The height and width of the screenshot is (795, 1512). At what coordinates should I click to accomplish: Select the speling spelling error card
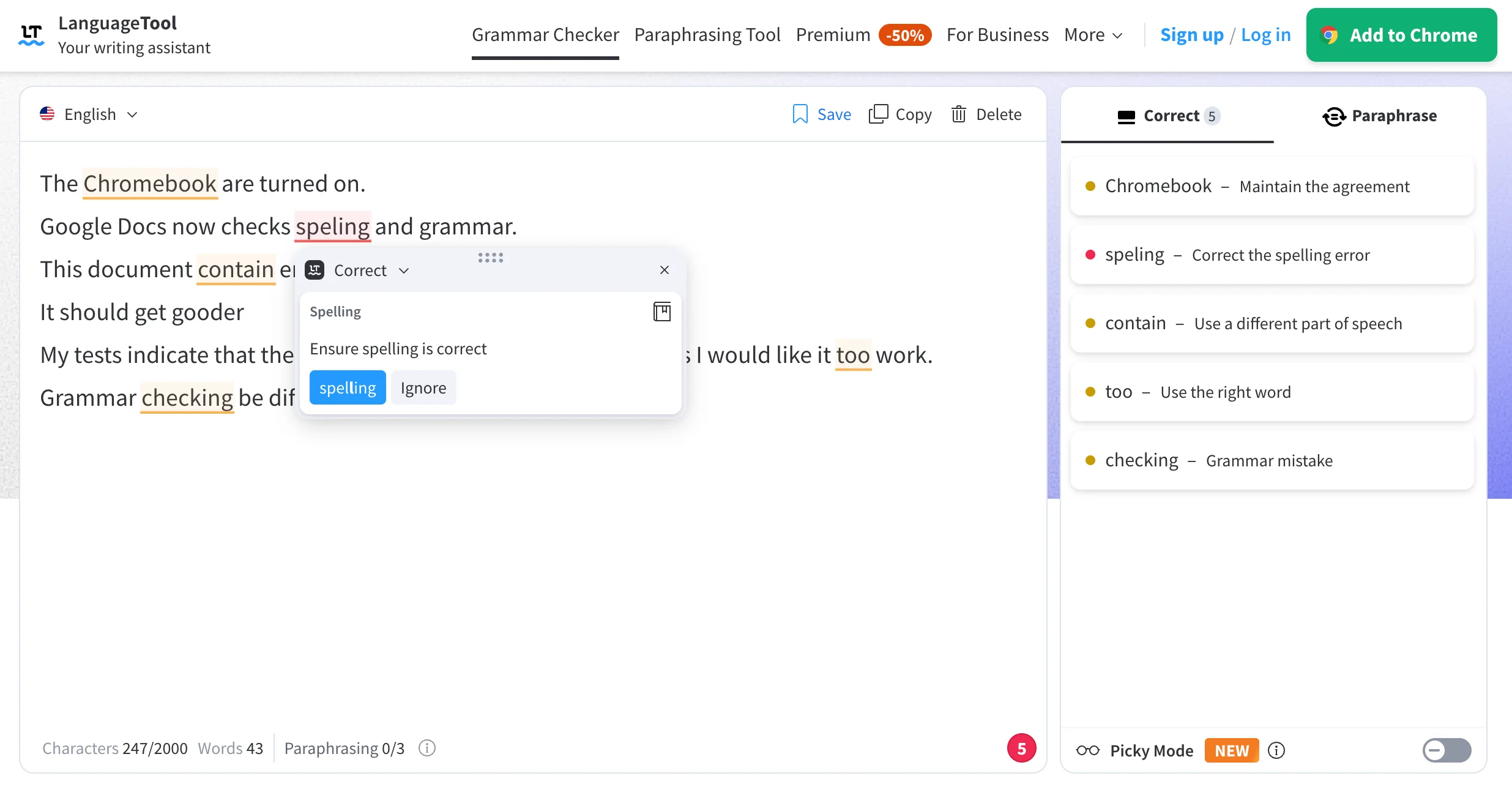coord(1272,255)
